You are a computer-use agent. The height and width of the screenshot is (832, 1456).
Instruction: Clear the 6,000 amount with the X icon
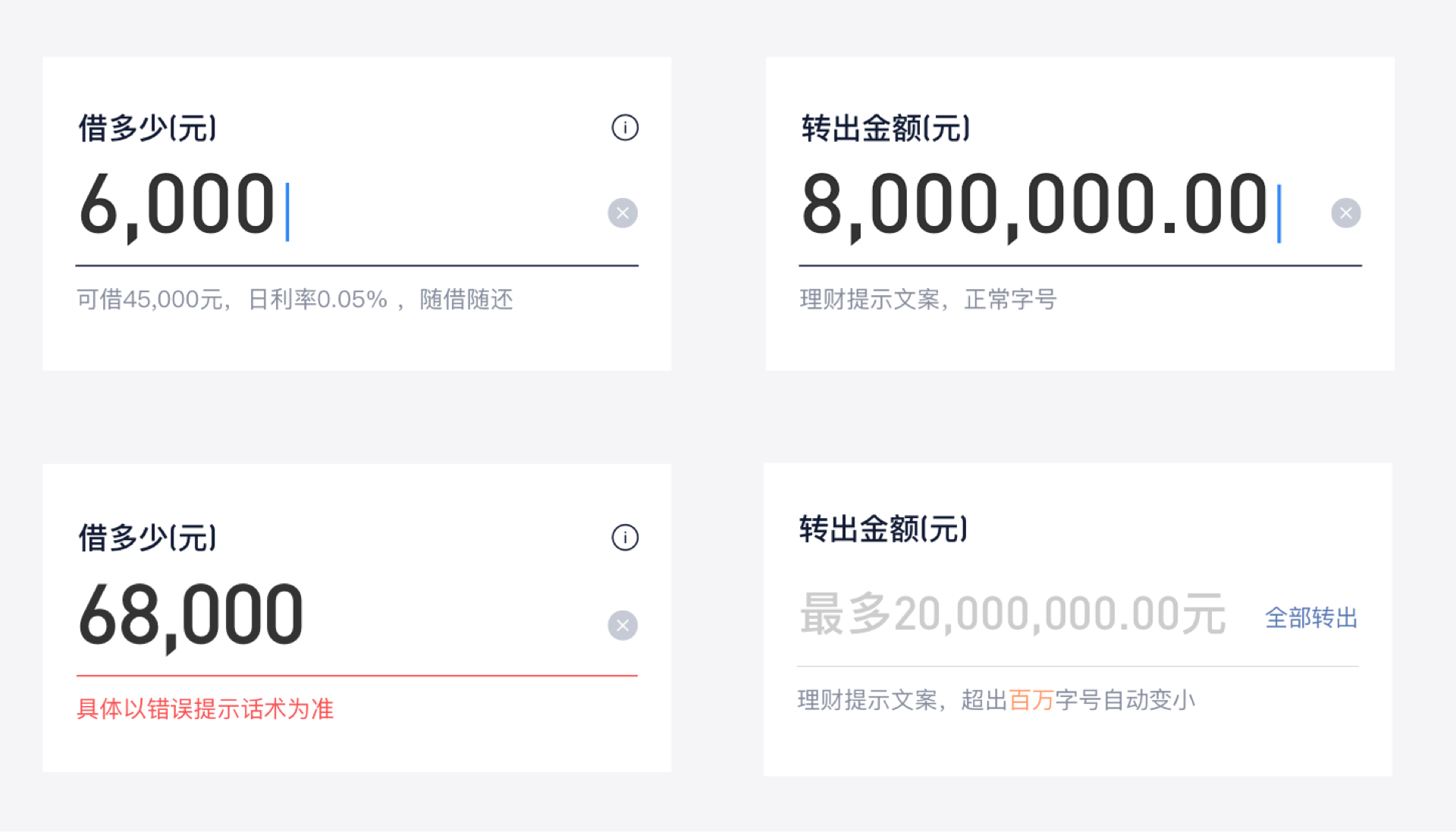click(x=623, y=213)
